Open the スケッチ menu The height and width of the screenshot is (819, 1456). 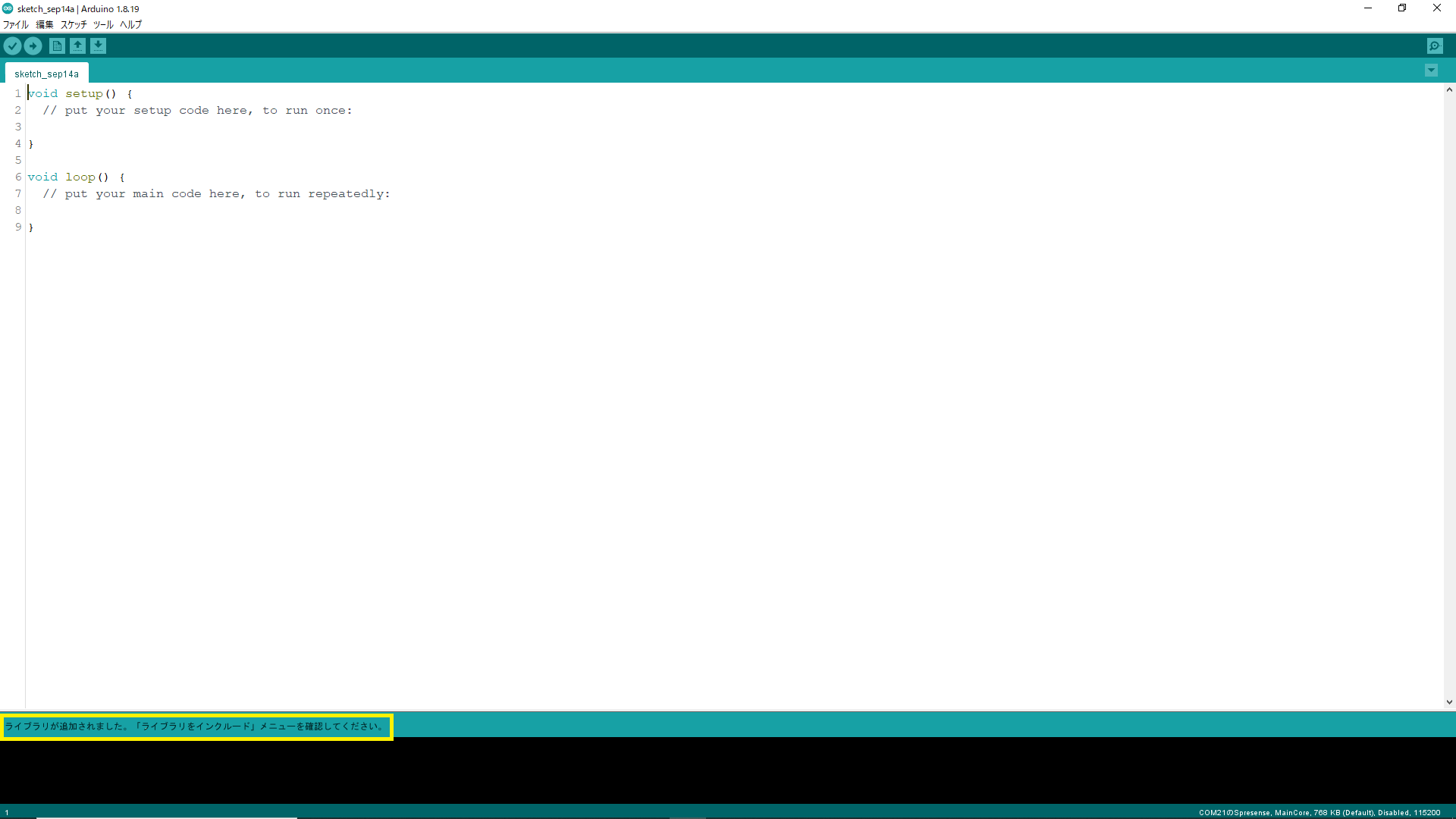[x=74, y=24]
